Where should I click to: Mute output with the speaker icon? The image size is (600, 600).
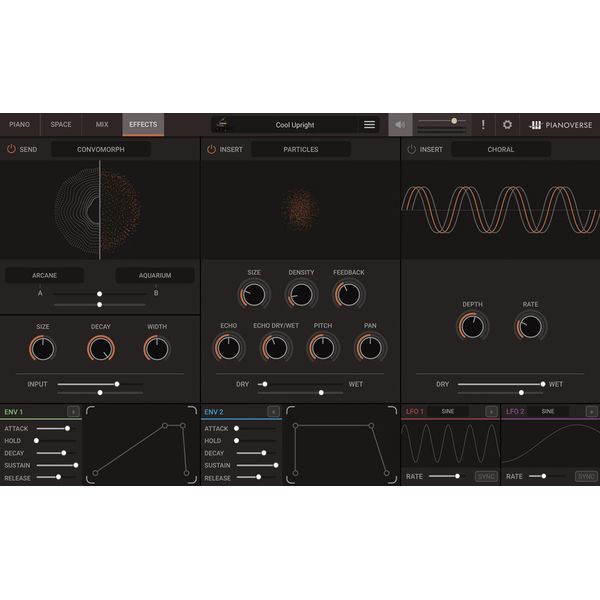pyautogui.click(x=400, y=125)
